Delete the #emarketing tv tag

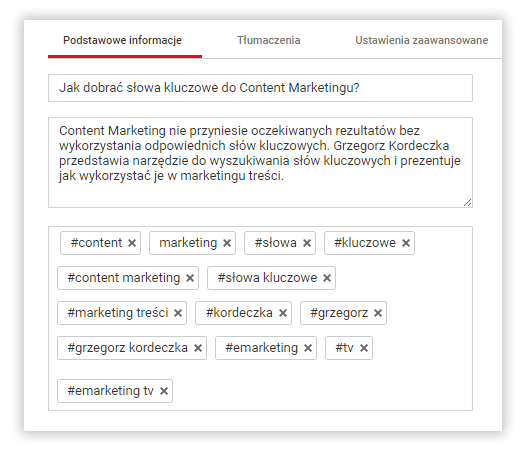[164, 391]
